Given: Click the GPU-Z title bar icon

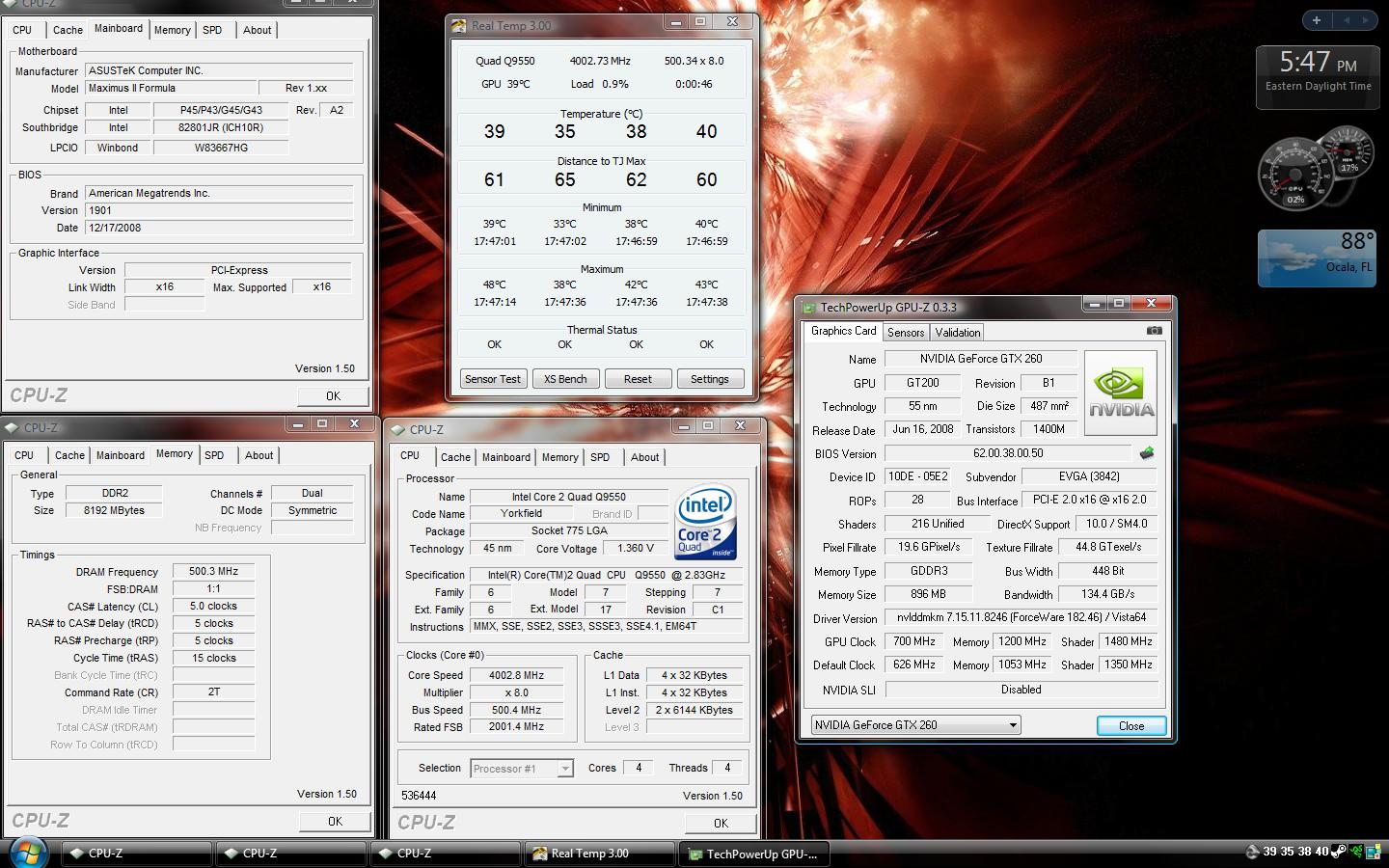Looking at the screenshot, I should pos(809,308).
